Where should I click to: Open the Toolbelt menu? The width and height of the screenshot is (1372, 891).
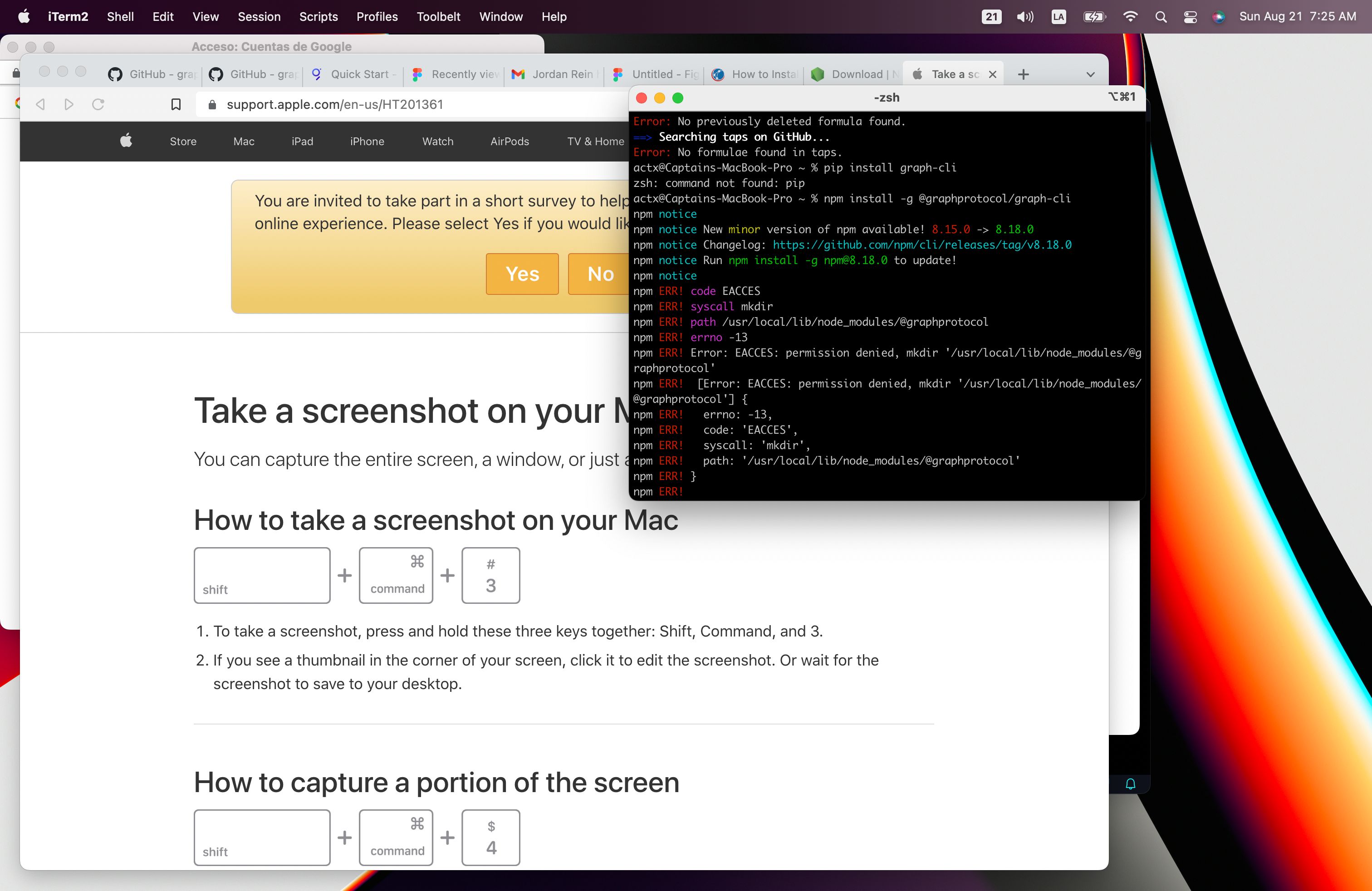(439, 16)
